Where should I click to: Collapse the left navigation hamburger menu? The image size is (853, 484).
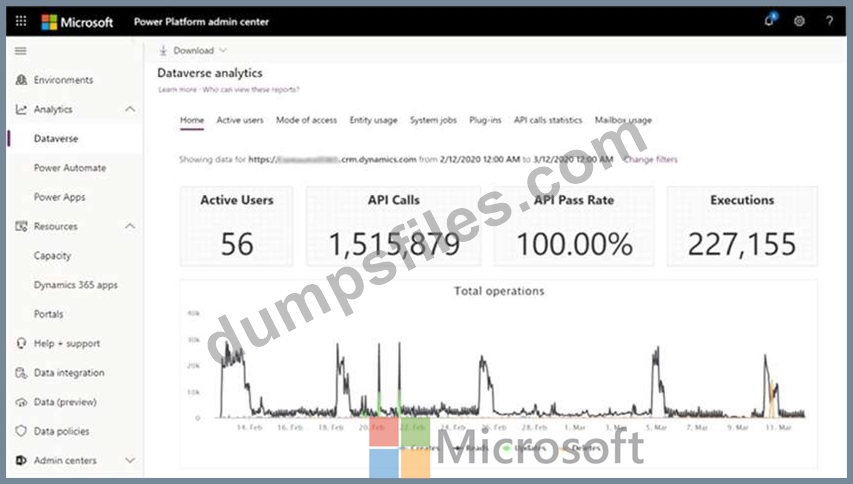point(20,50)
